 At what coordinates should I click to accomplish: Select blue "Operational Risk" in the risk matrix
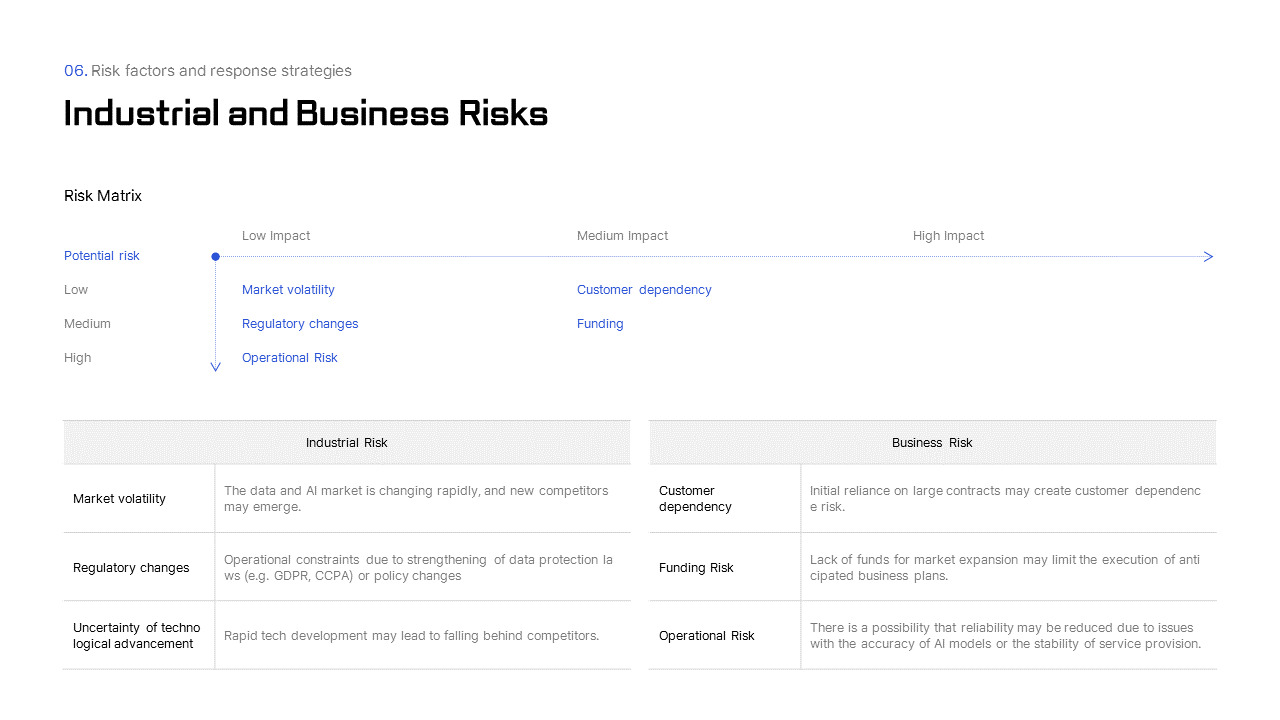tap(290, 358)
